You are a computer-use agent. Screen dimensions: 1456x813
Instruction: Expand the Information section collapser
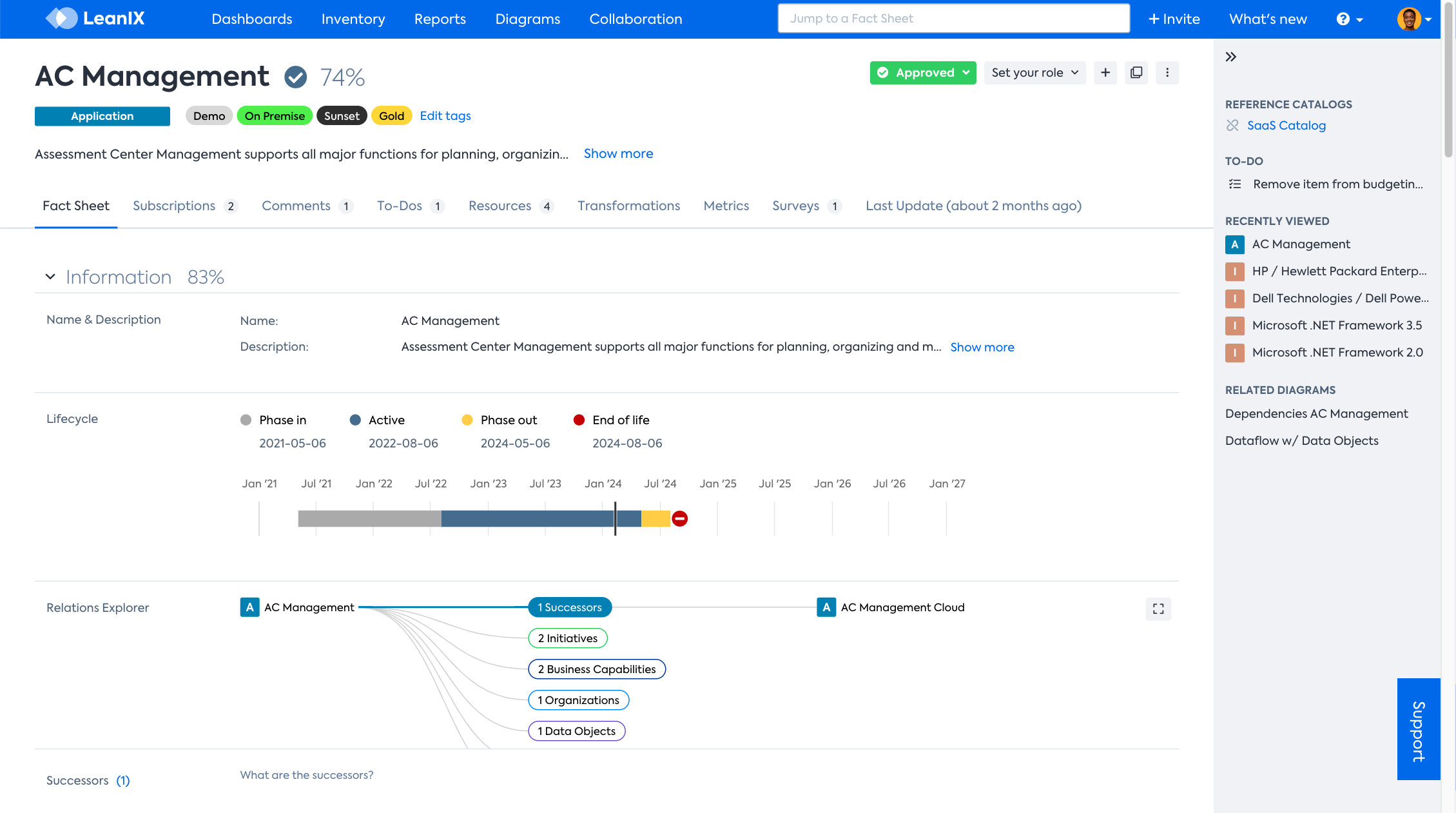(50, 277)
